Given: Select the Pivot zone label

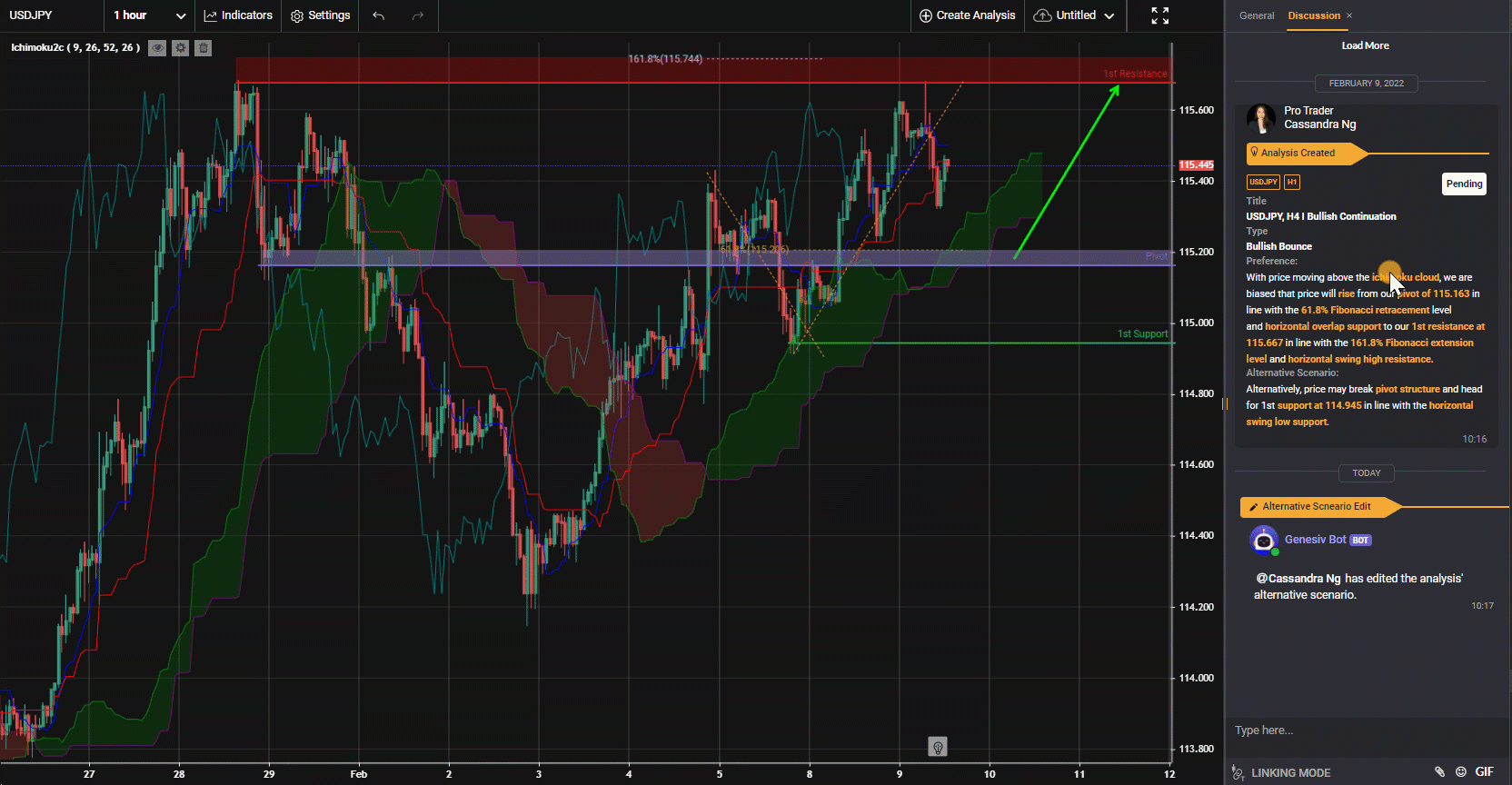Looking at the screenshot, I should click(1156, 256).
